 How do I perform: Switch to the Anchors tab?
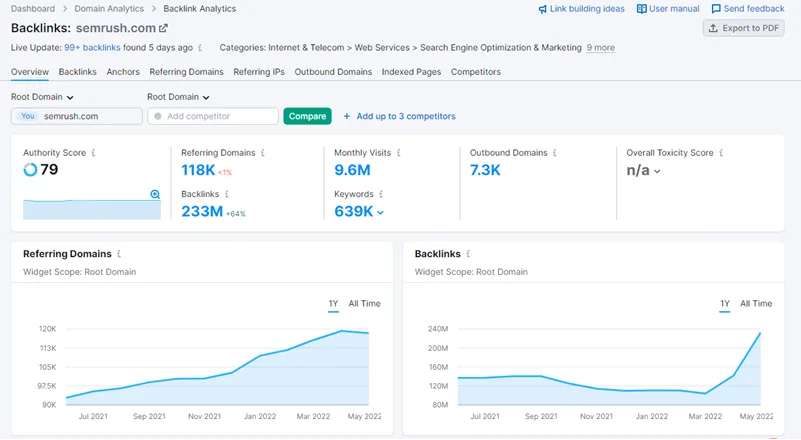[x=123, y=72]
